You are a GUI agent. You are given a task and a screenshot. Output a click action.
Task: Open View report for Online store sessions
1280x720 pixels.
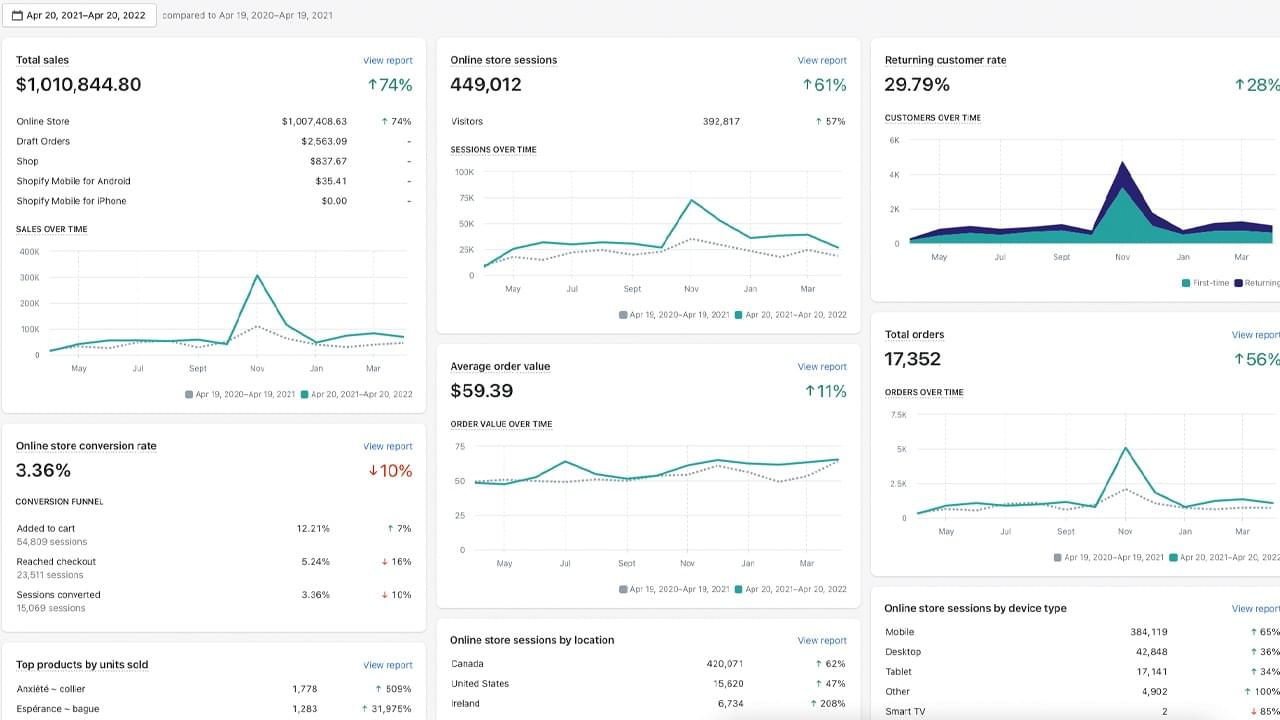tap(821, 61)
